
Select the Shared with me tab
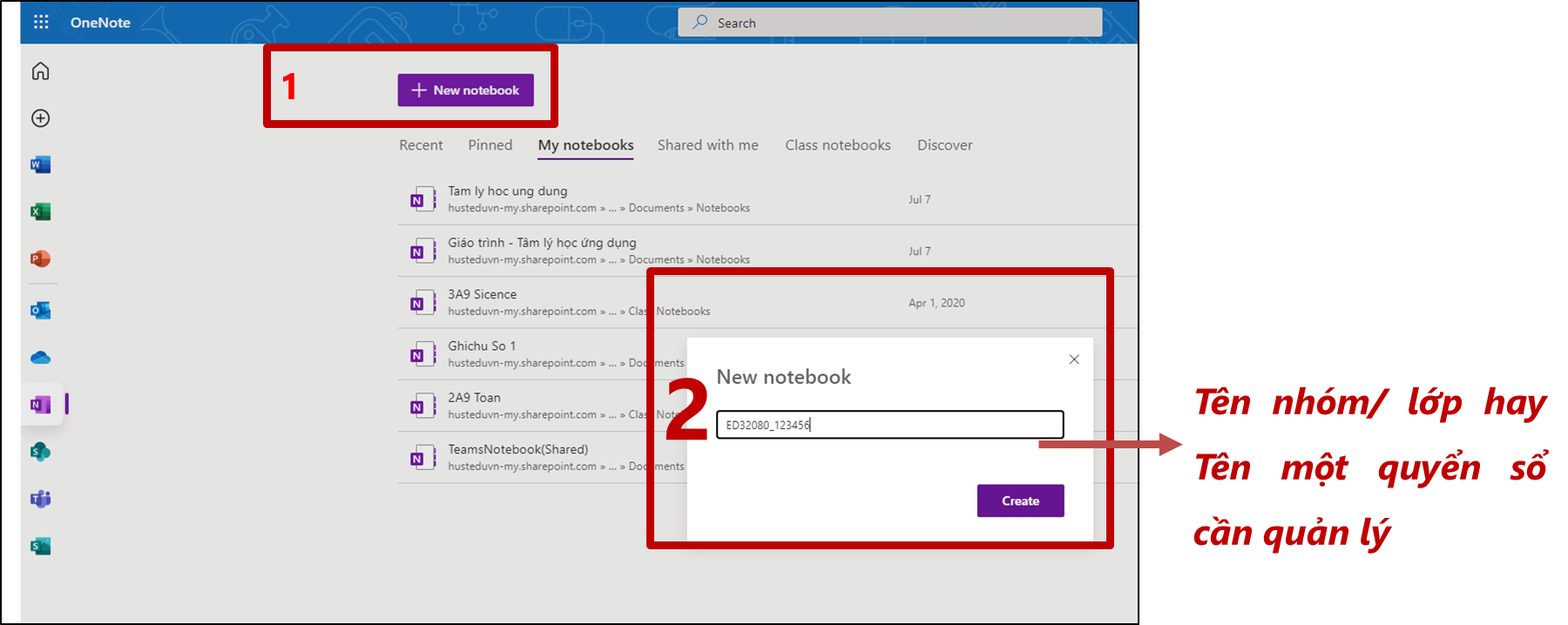(707, 145)
